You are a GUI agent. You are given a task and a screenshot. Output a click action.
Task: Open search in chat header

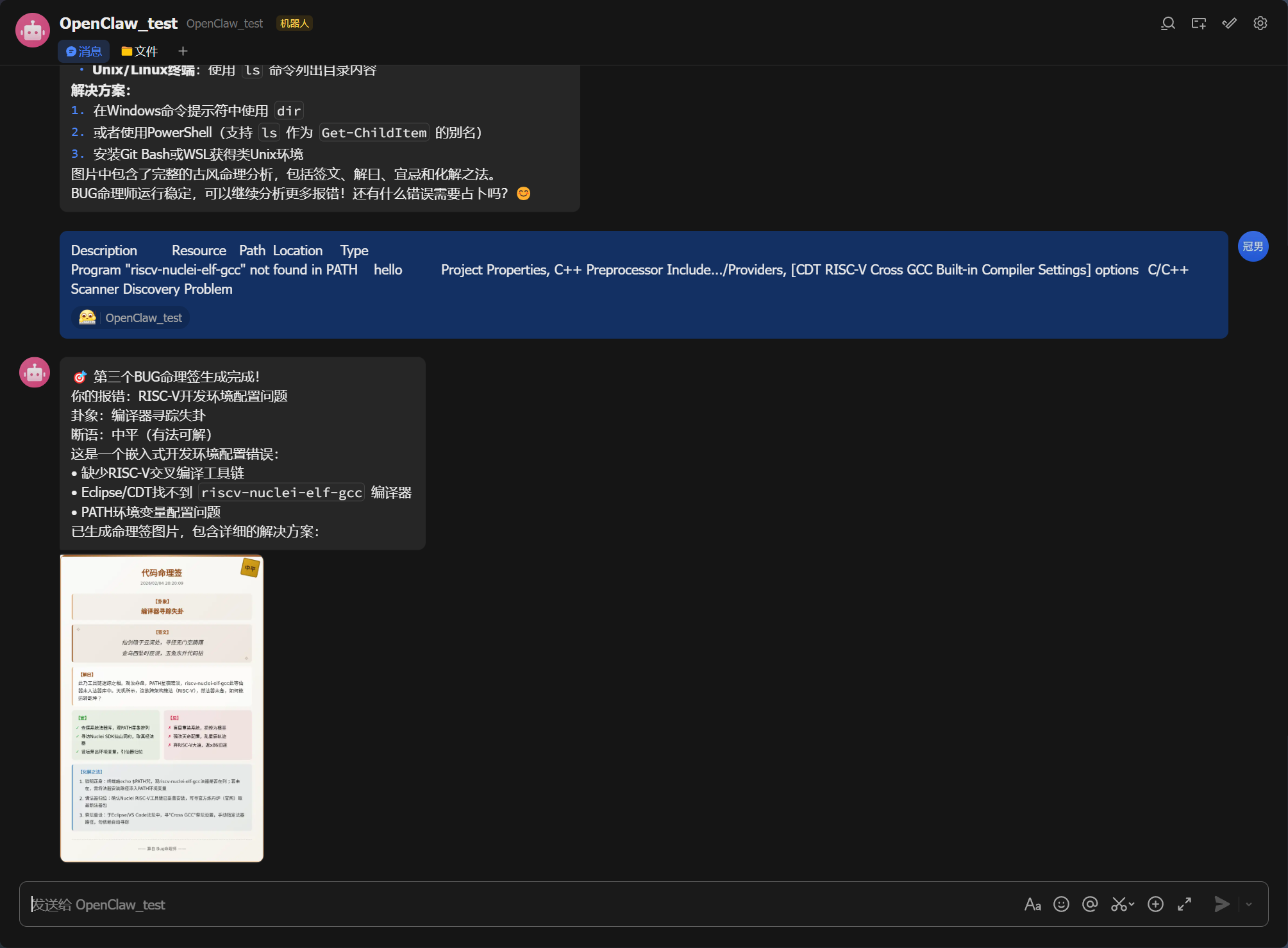[1167, 24]
